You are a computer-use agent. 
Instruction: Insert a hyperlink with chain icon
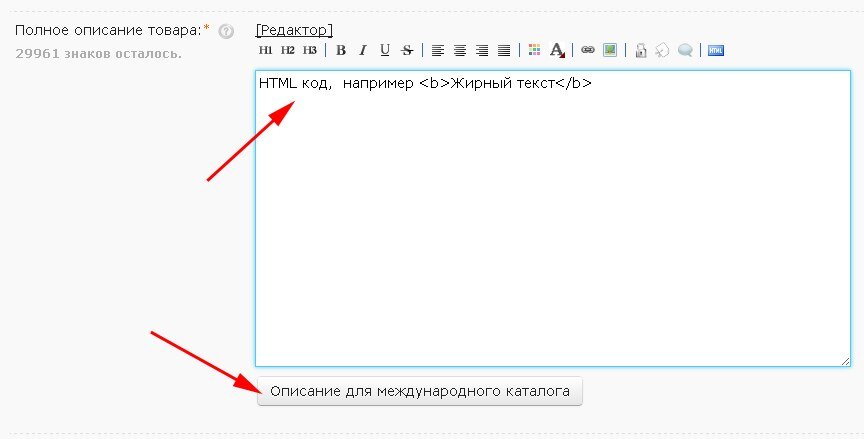tap(588, 50)
